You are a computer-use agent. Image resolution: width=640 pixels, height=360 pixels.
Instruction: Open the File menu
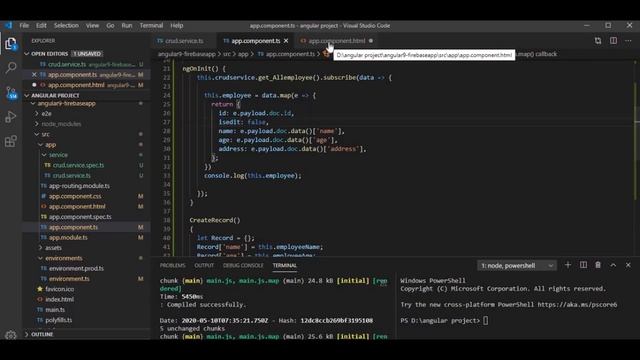pyautogui.click(x=24, y=25)
